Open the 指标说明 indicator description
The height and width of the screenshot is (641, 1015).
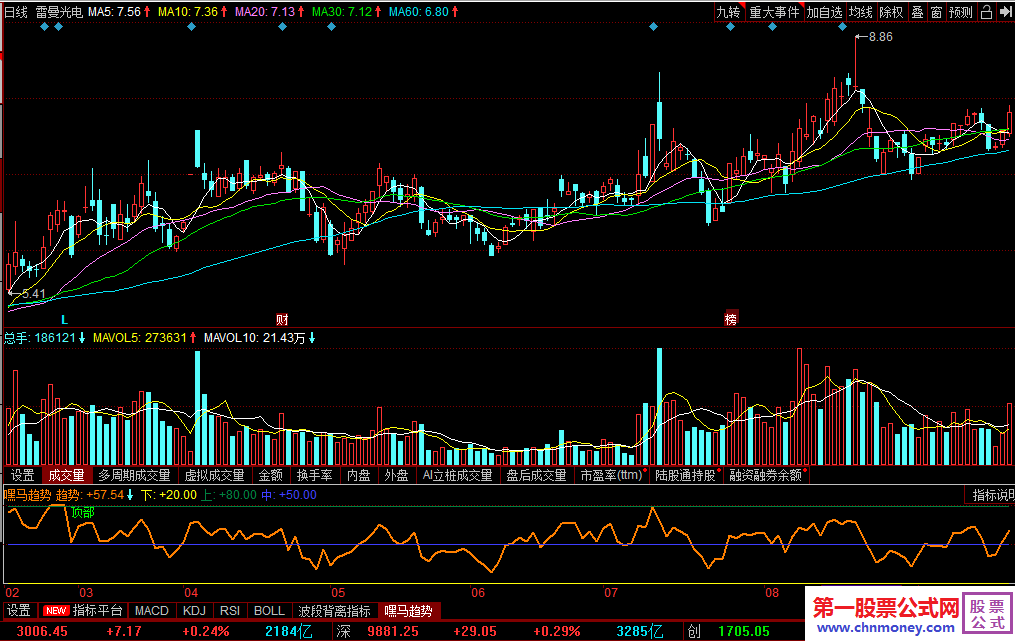[992, 495]
